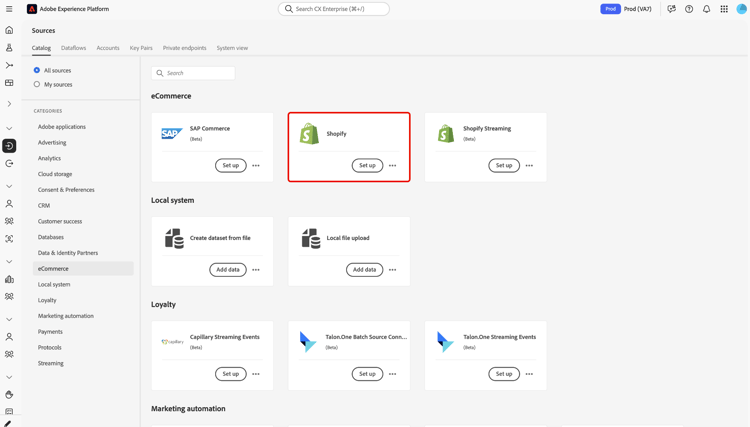Click the pencil edit icon in left rail
The width and height of the screenshot is (750, 427).
(x=8, y=424)
